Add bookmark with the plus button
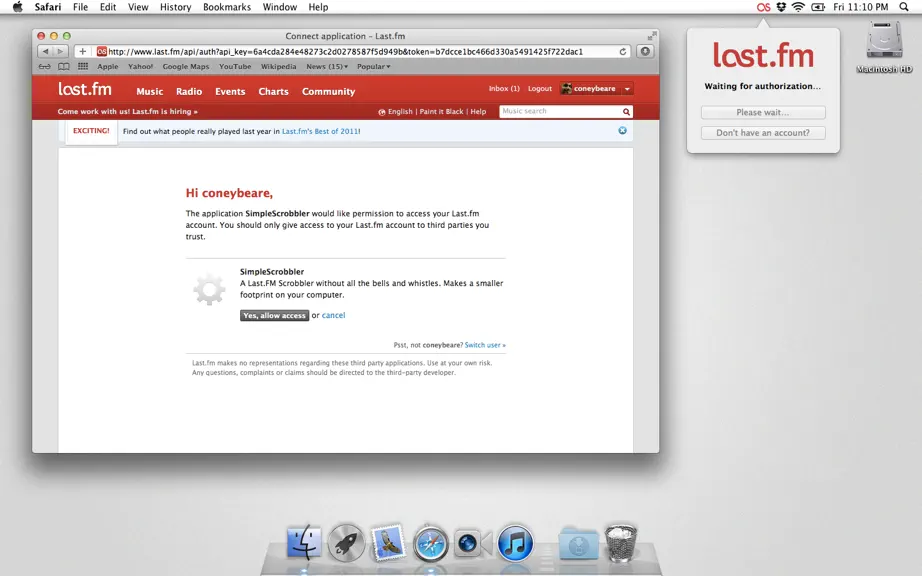The image size is (922, 576). pyautogui.click(x=82, y=51)
